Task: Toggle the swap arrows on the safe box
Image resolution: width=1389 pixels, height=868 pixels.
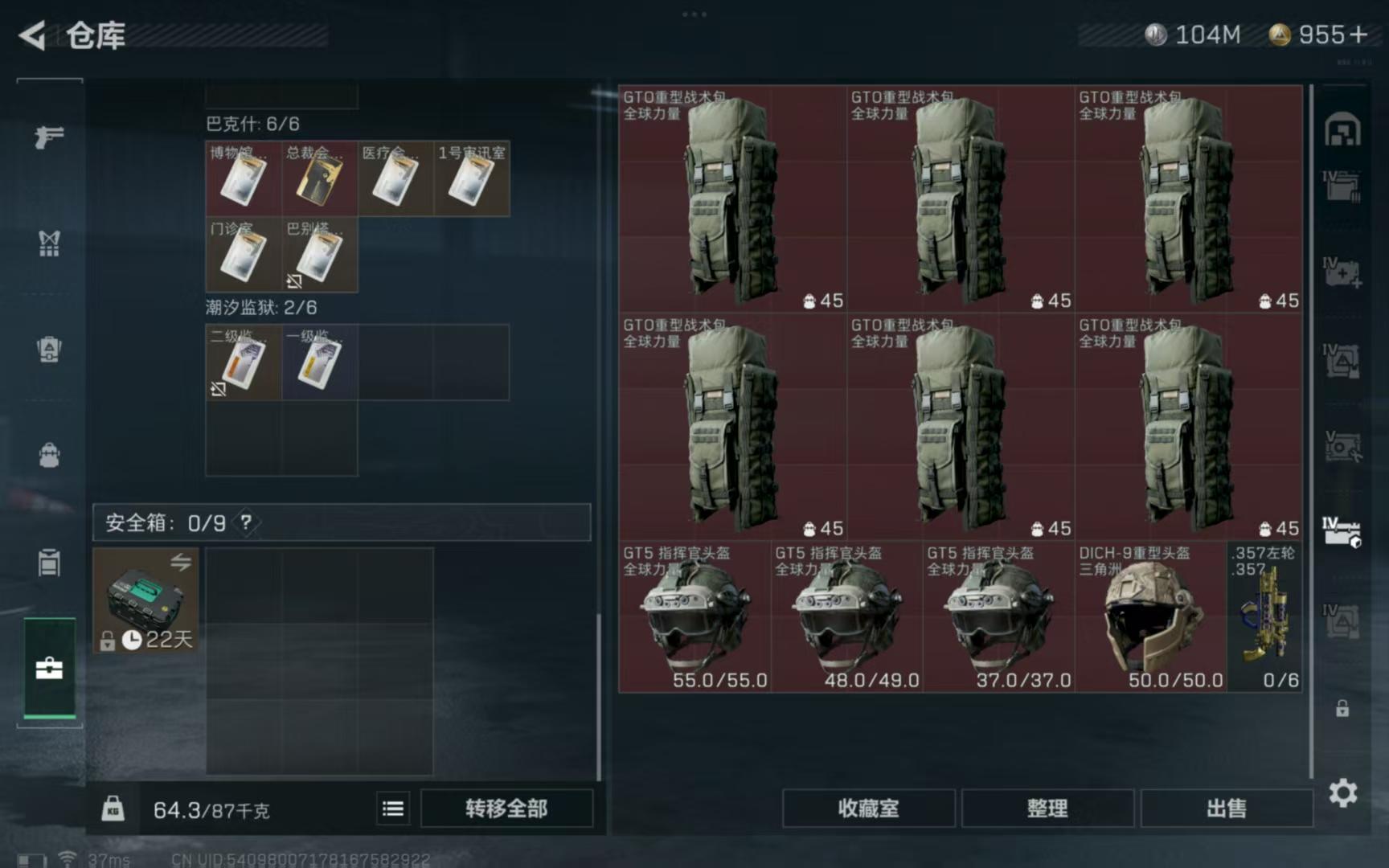Action: click(x=181, y=563)
